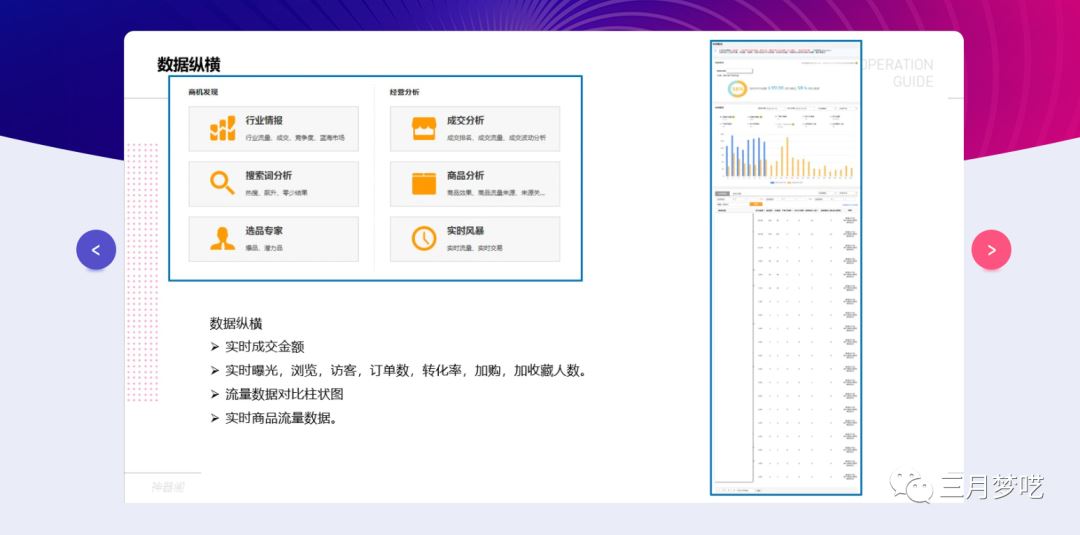Screen dimensions: 1080x535
Task: Click the 搜索词分析 magnifier icon
Action: (x=222, y=183)
